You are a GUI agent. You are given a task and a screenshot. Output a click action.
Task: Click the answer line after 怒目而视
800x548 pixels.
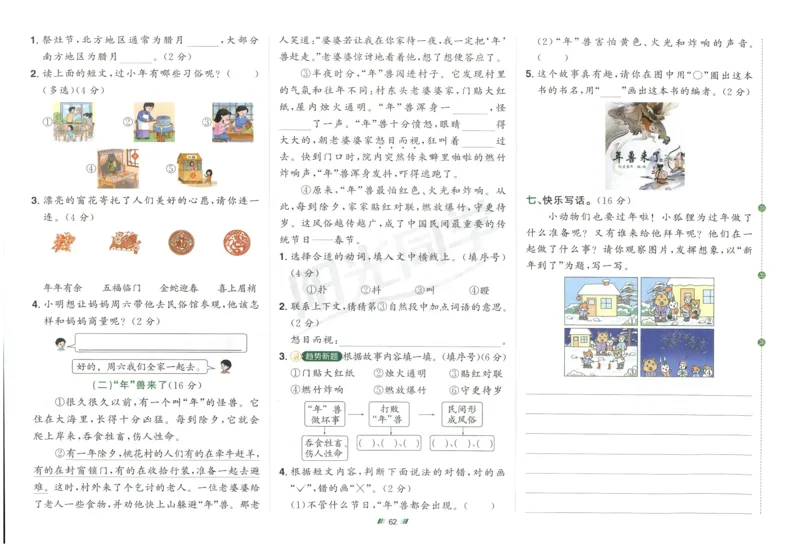[420, 341]
